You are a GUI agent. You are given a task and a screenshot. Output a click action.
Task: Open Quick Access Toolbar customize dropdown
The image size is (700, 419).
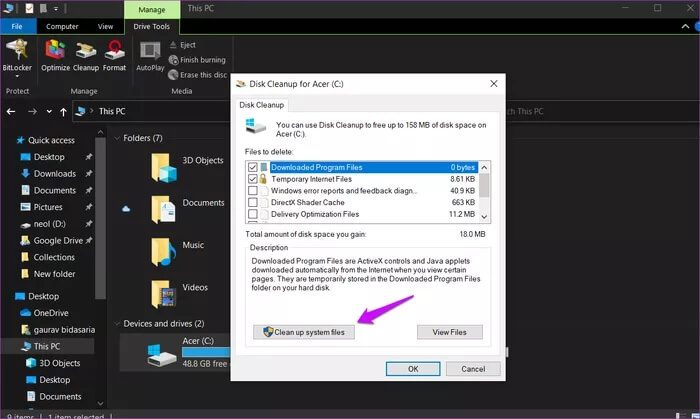56,8
